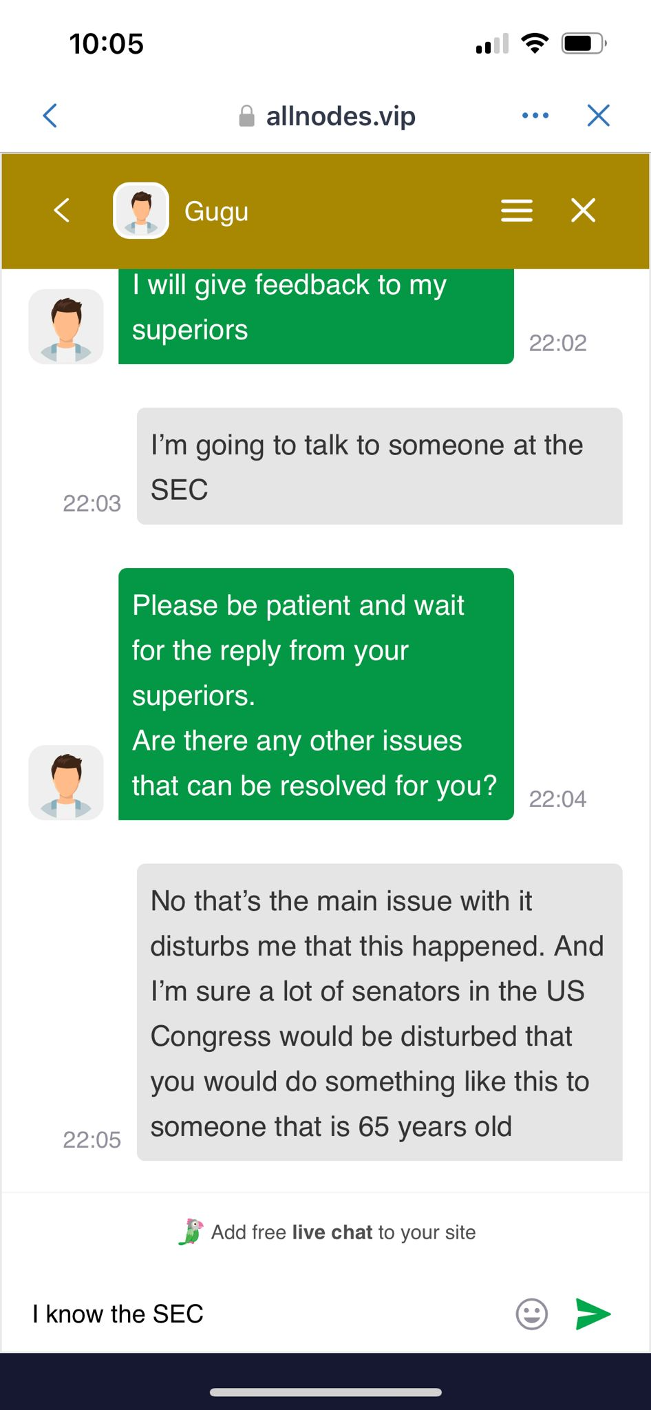Close the in-app browser page
The width and height of the screenshot is (652, 1410).
tap(598, 116)
